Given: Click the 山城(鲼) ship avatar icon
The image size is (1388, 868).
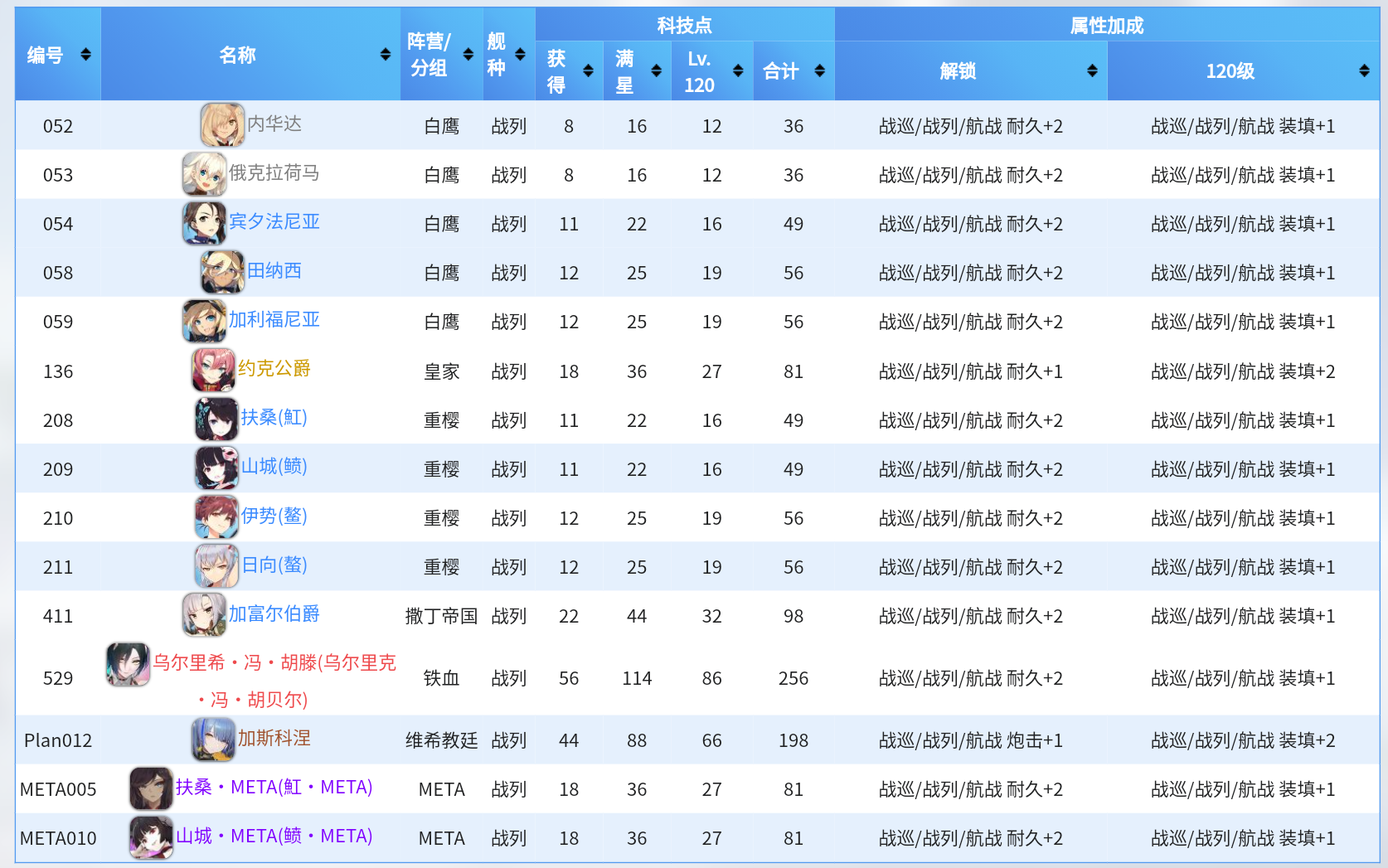Looking at the screenshot, I should point(216,467).
